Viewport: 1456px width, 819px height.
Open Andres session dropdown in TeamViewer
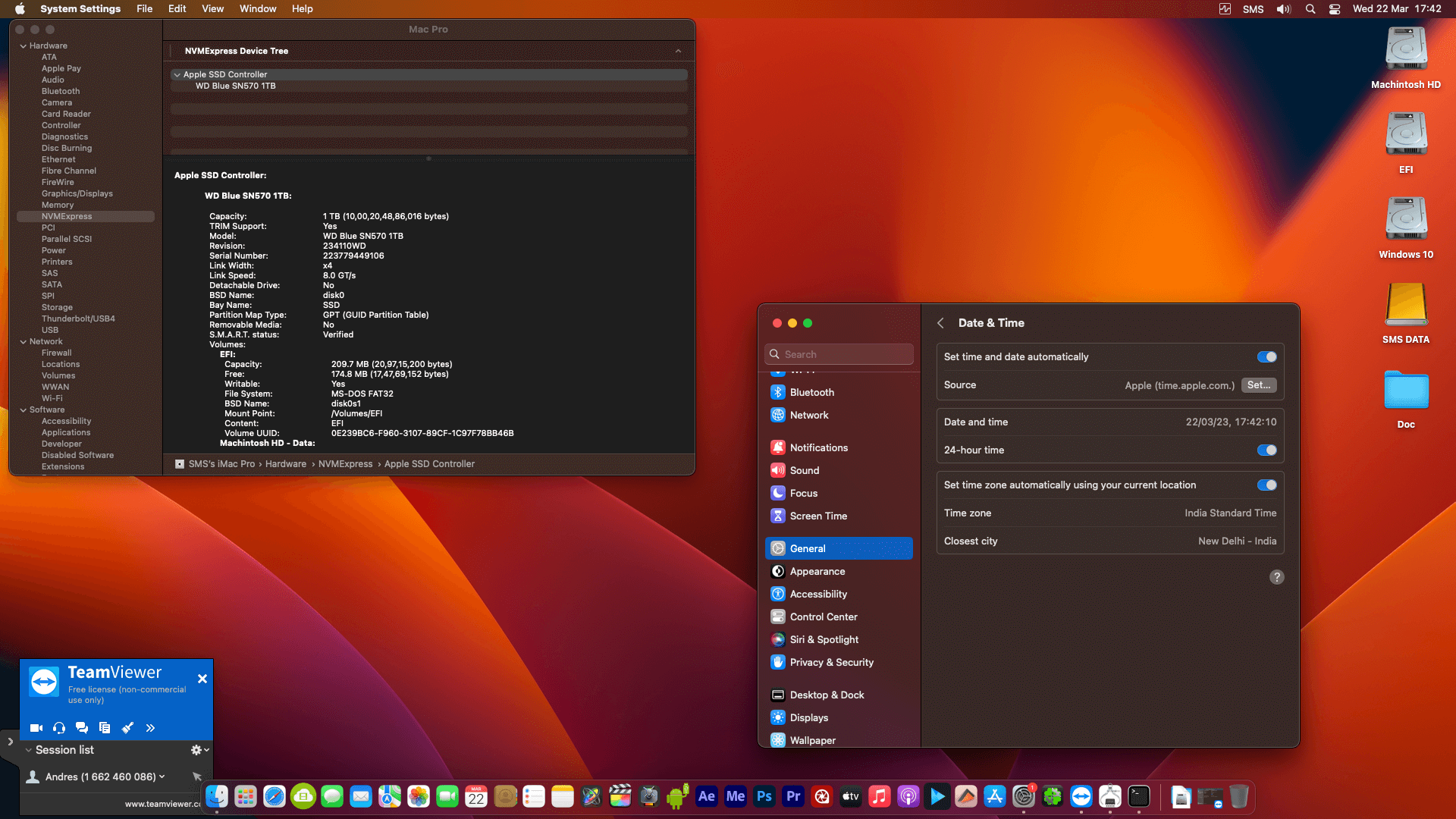162,777
